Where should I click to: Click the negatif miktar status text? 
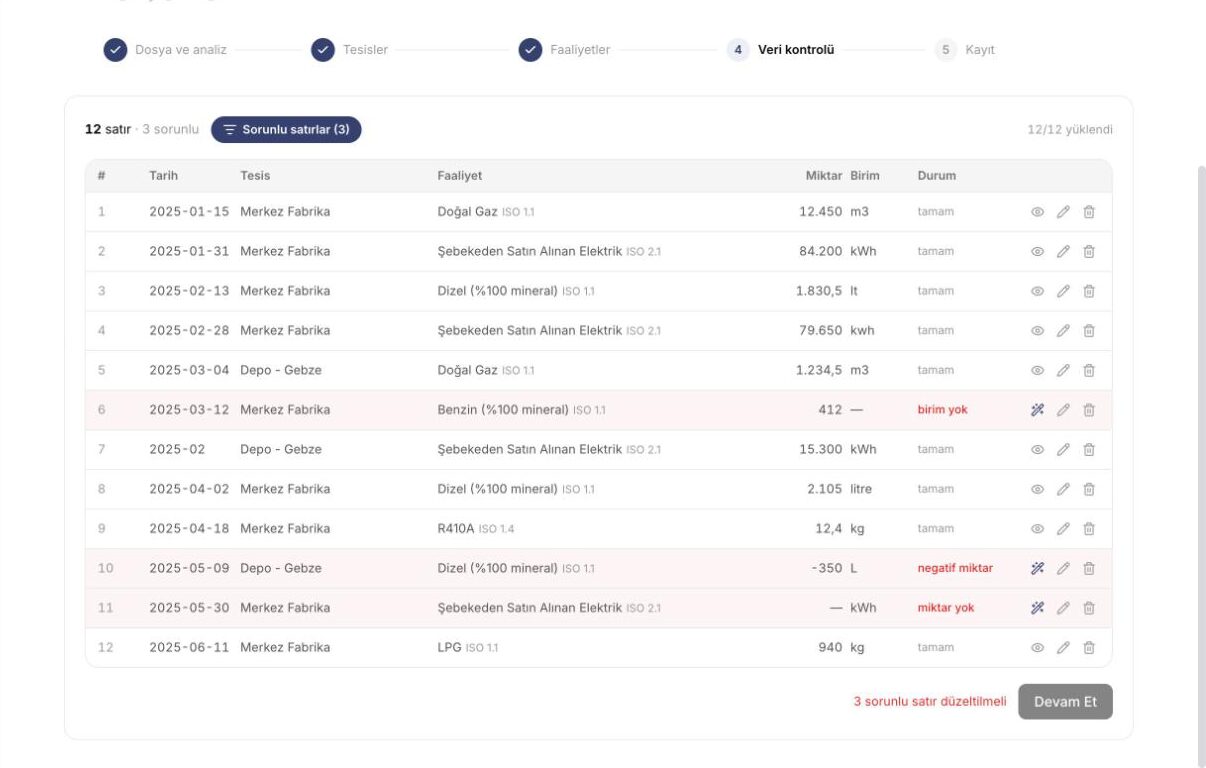(955, 568)
